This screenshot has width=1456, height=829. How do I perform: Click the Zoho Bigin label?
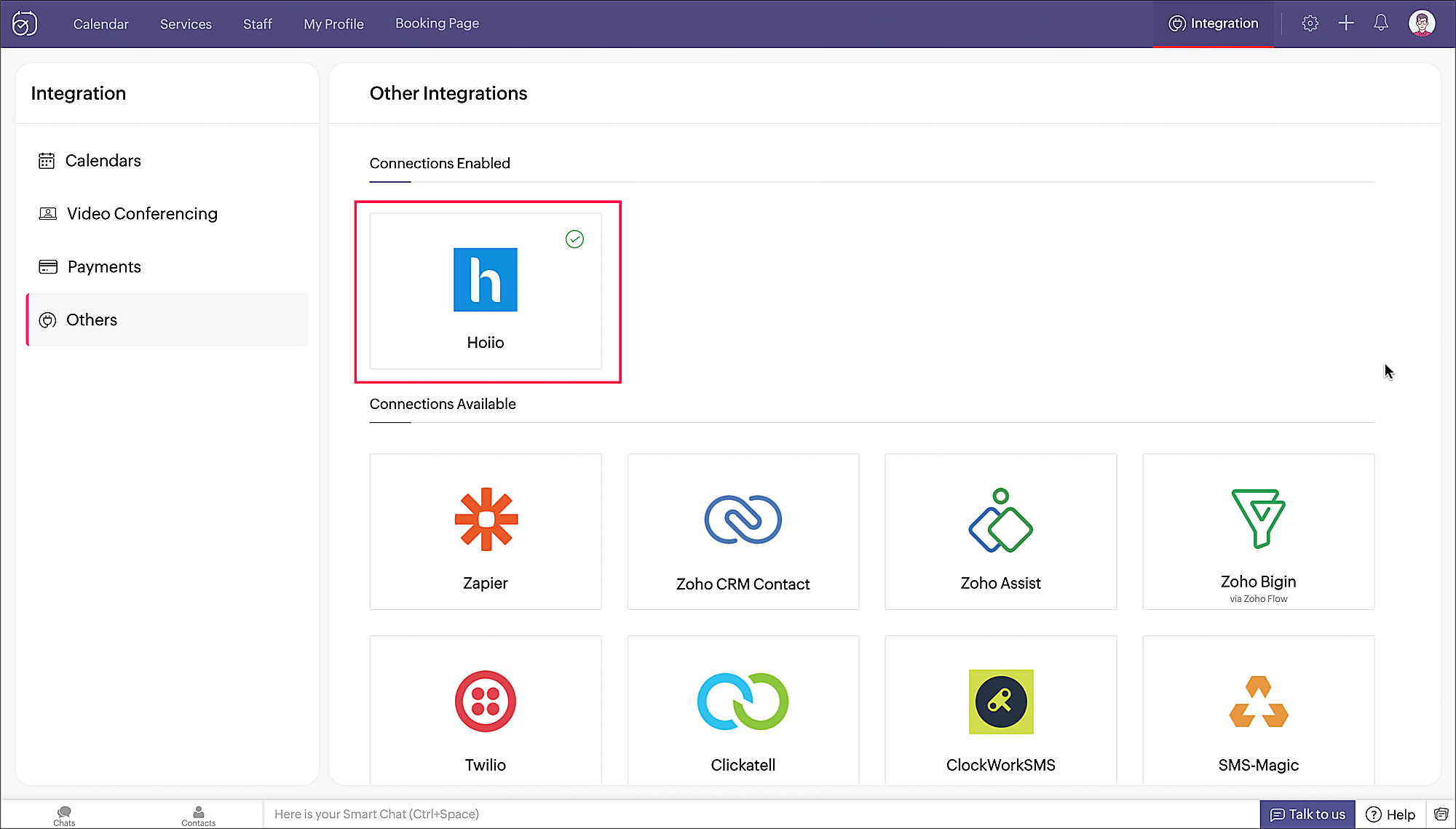pos(1258,582)
